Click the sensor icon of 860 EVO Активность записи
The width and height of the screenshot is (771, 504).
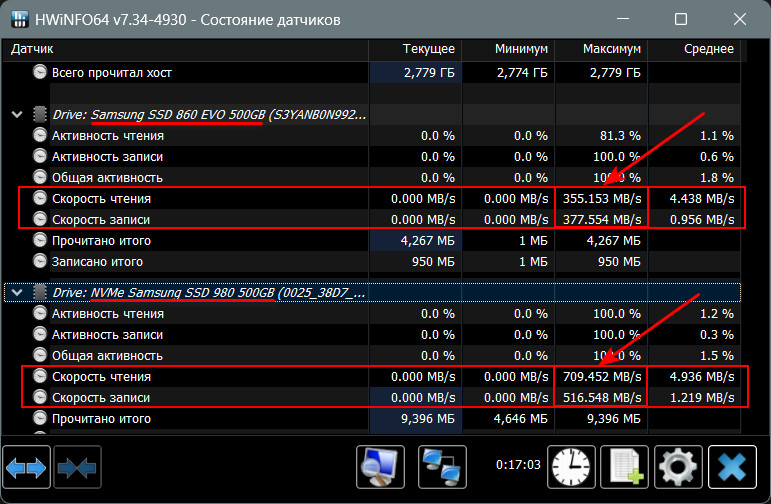40,156
